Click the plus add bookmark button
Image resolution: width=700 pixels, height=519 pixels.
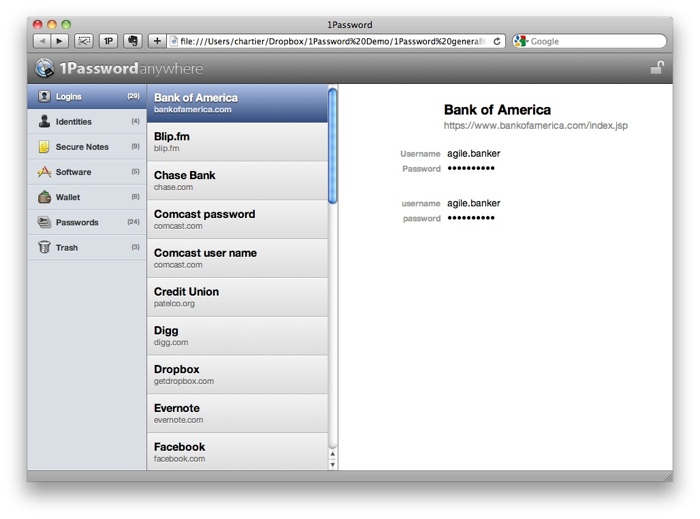point(157,41)
